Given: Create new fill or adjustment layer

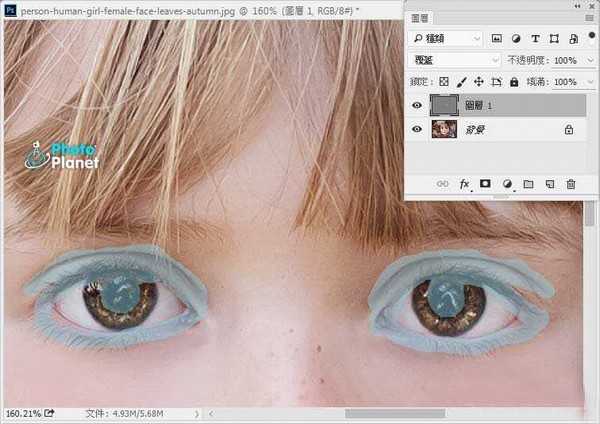Looking at the screenshot, I should pos(507,184).
